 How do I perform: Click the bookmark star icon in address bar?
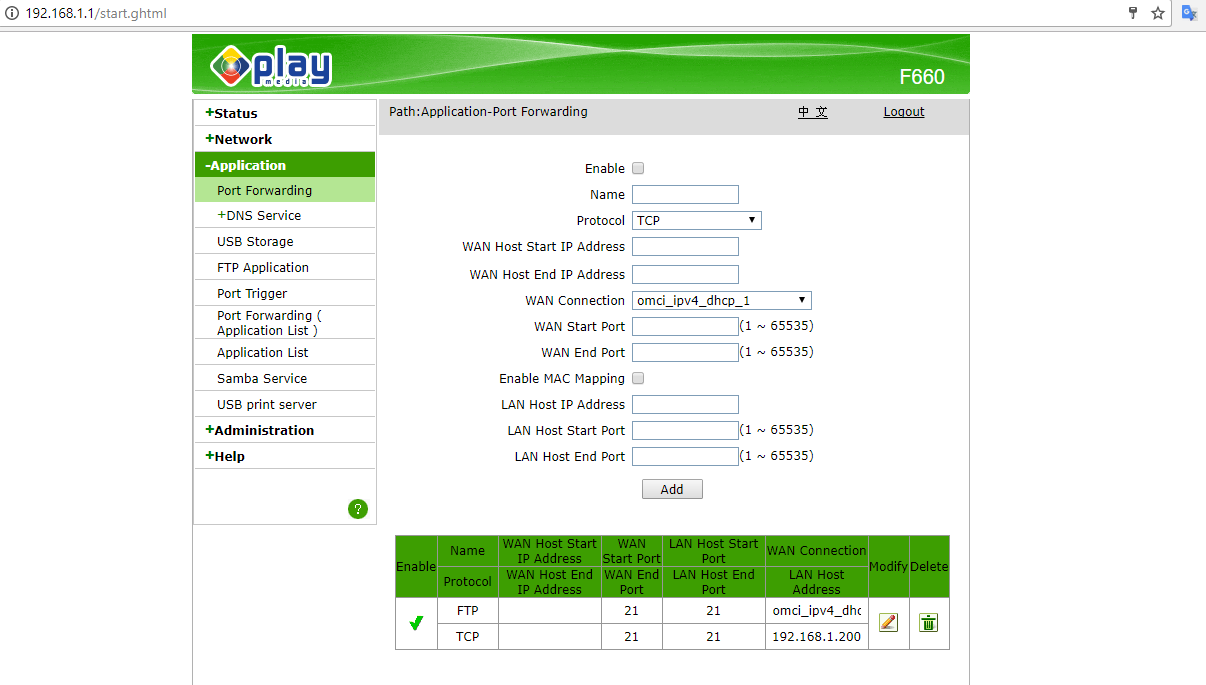[1158, 13]
